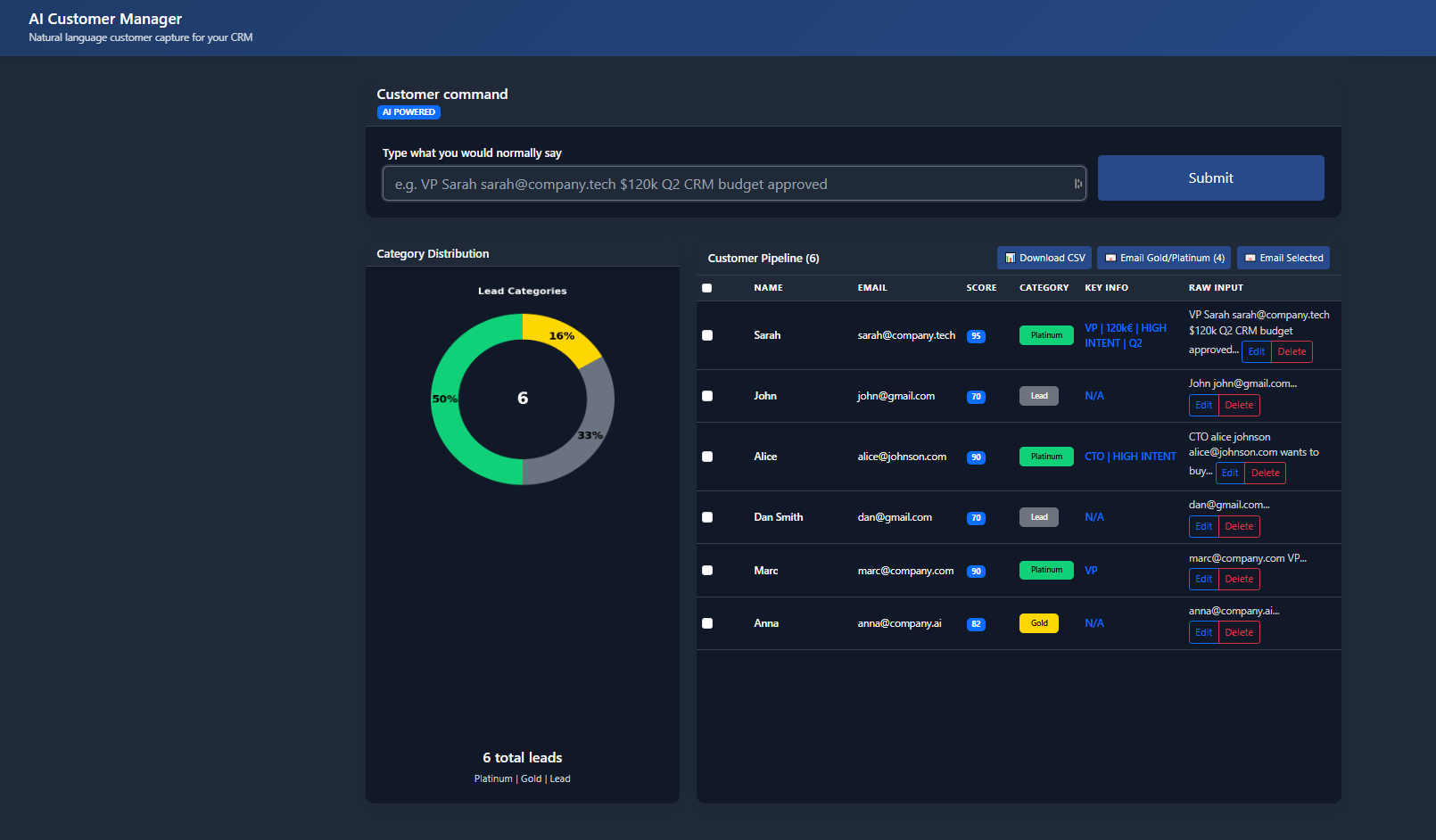Delete Dan Smith's lead entry
Image resolution: width=1436 pixels, height=840 pixels.
(1239, 526)
